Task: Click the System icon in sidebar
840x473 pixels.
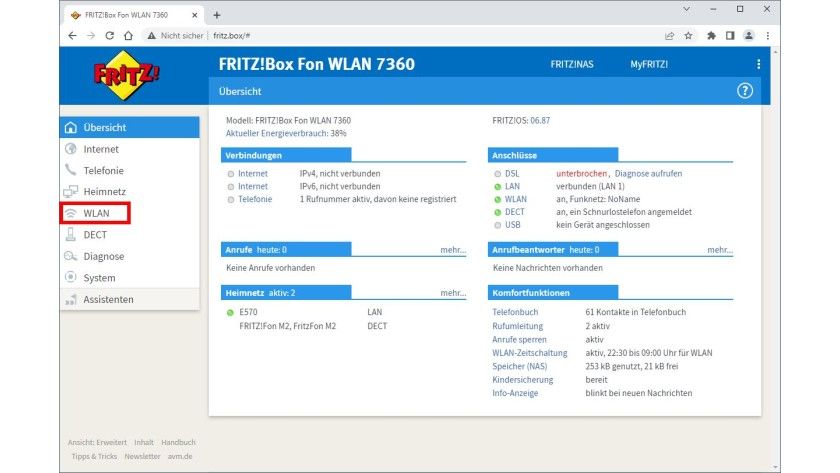Action: click(71, 277)
